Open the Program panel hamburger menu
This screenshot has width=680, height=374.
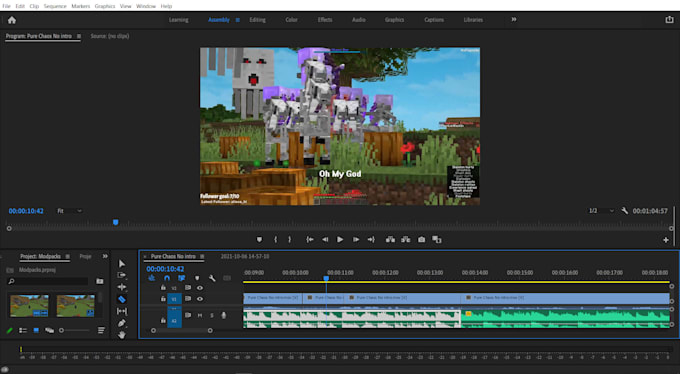pyautogui.click(x=78, y=36)
